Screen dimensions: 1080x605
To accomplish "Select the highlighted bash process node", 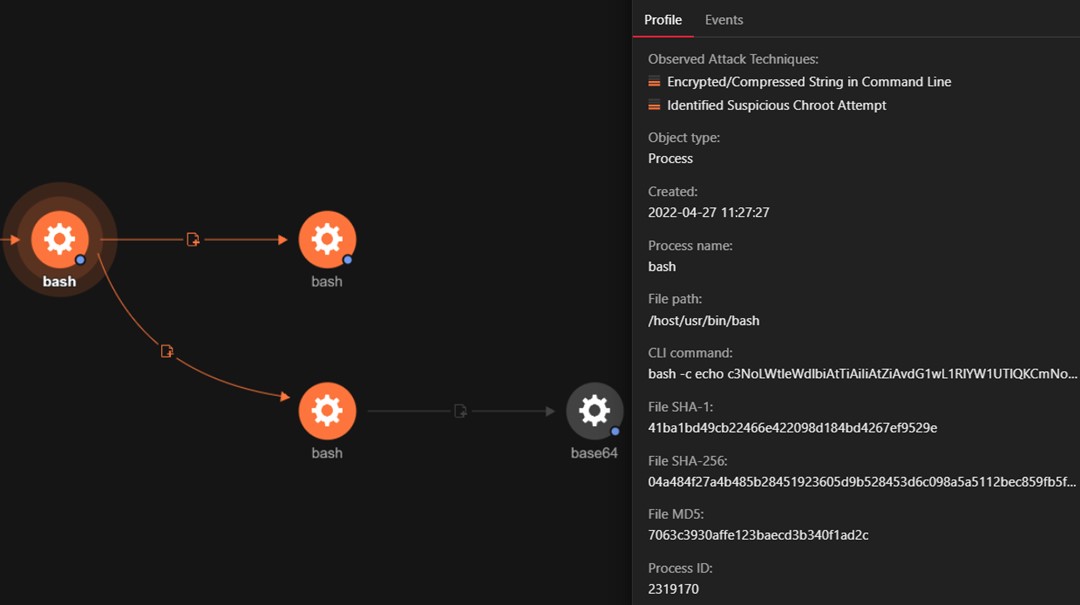I will 60,240.
